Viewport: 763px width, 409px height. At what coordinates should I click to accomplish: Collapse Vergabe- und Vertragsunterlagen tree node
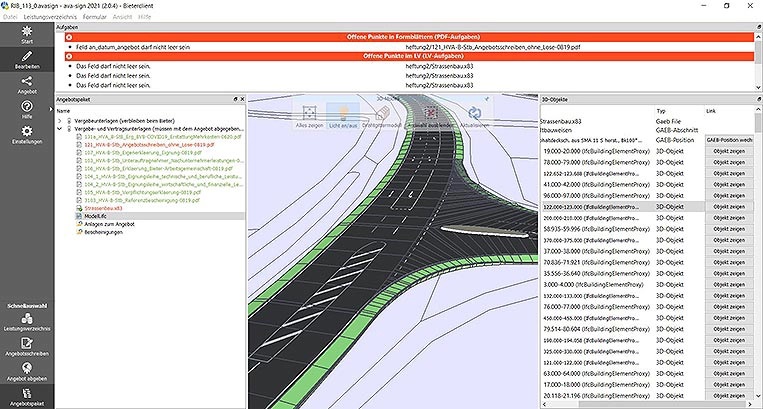tap(59, 129)
